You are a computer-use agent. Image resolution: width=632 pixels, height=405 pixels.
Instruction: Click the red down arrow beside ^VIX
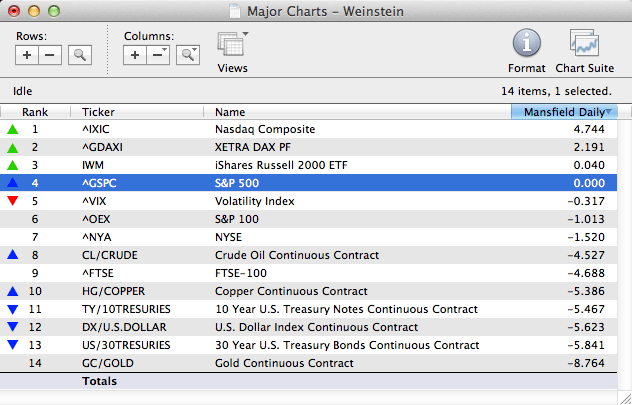(12, 201)
